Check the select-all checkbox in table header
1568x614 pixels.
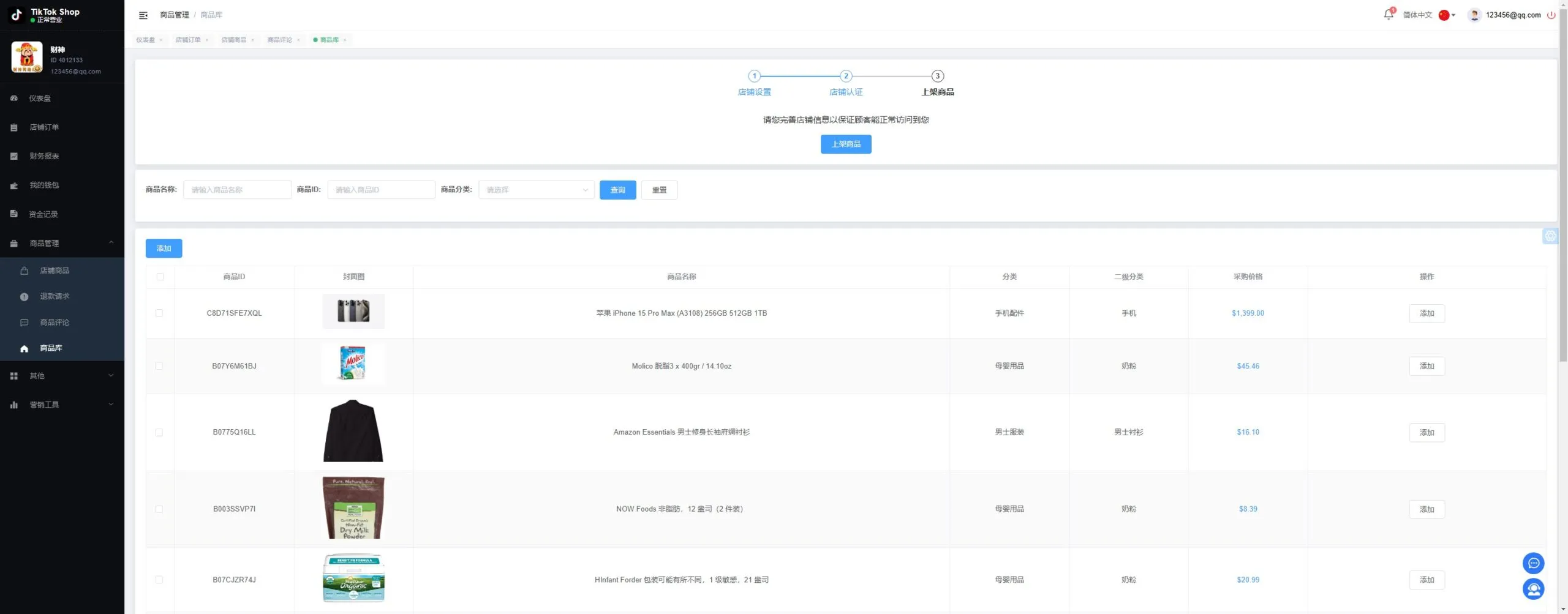coord(160,277)
